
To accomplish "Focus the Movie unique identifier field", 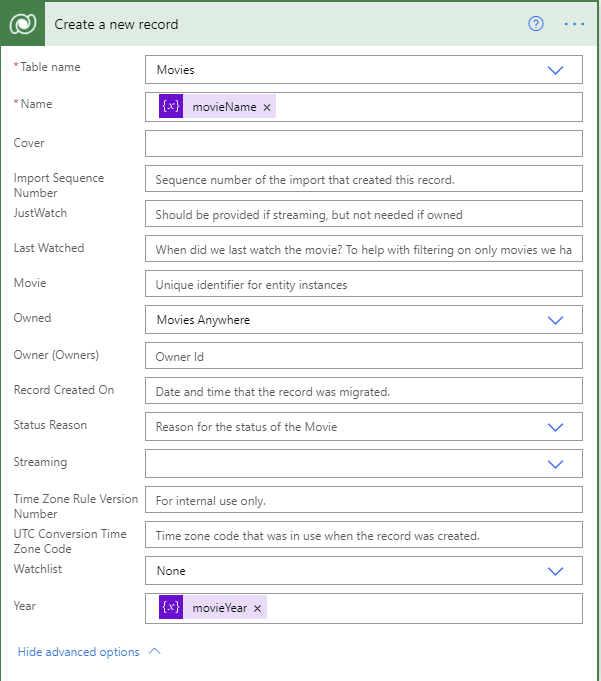I will pos(364,284).
